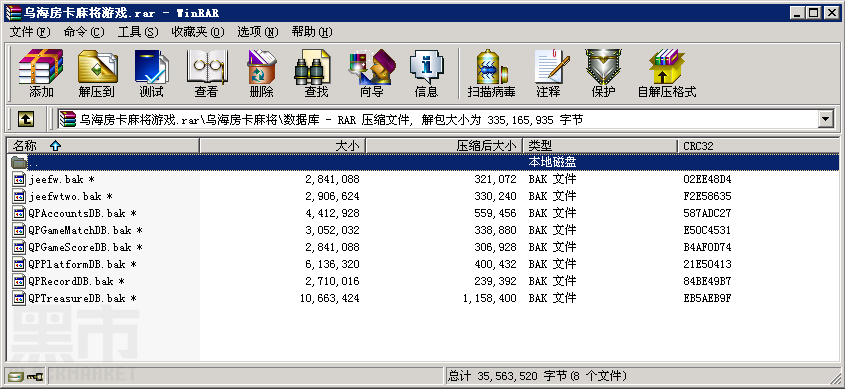Viewport: 845px width, 389px height.
Task: Click size value 6,136,320
Action: pos(333,265)
